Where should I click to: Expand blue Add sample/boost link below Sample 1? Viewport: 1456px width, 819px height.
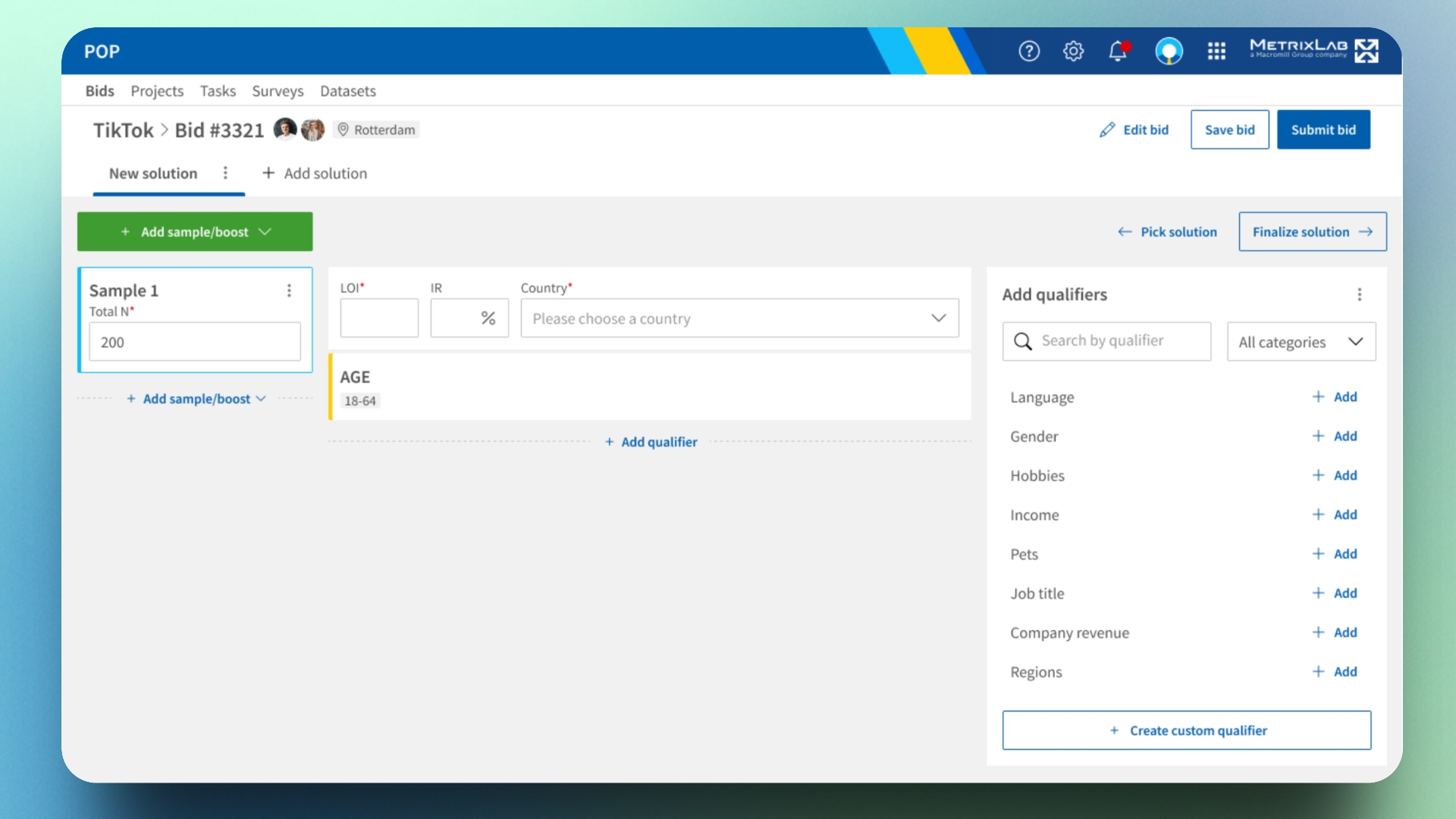pyautogui.click(x=196, y=399)
